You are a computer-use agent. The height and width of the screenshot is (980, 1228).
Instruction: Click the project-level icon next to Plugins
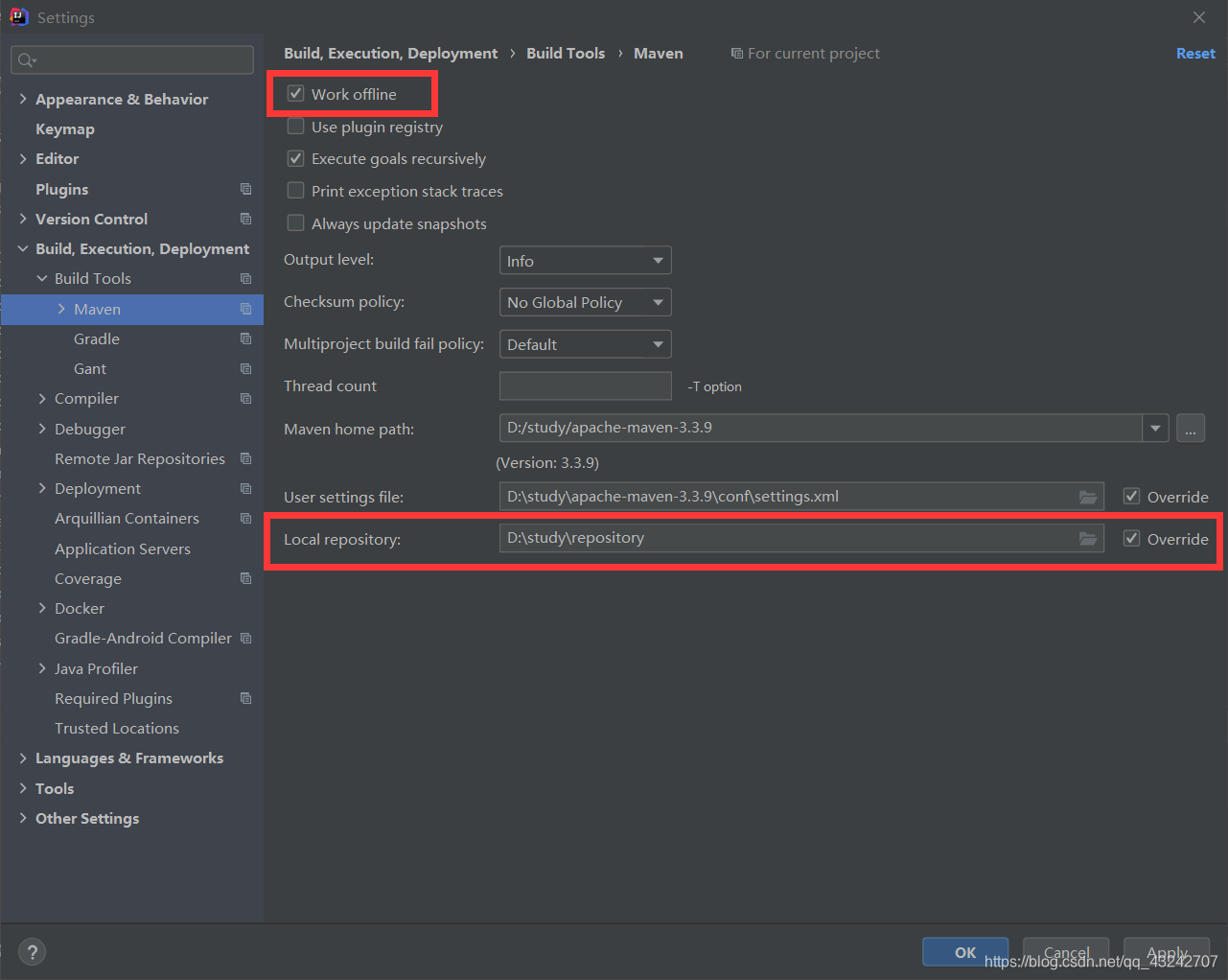[246, 189]
